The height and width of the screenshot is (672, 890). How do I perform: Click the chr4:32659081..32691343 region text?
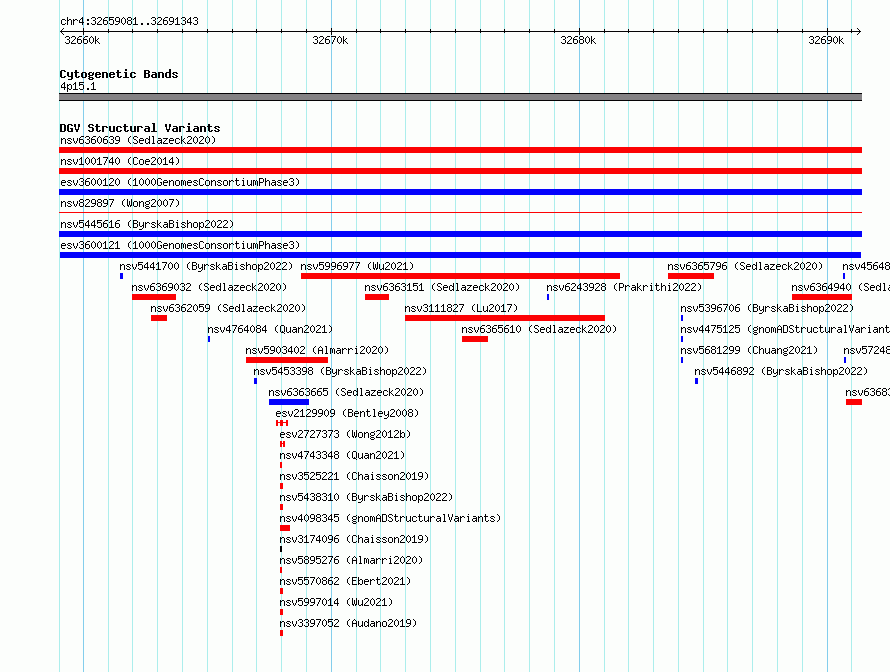(x=129, y=21)
